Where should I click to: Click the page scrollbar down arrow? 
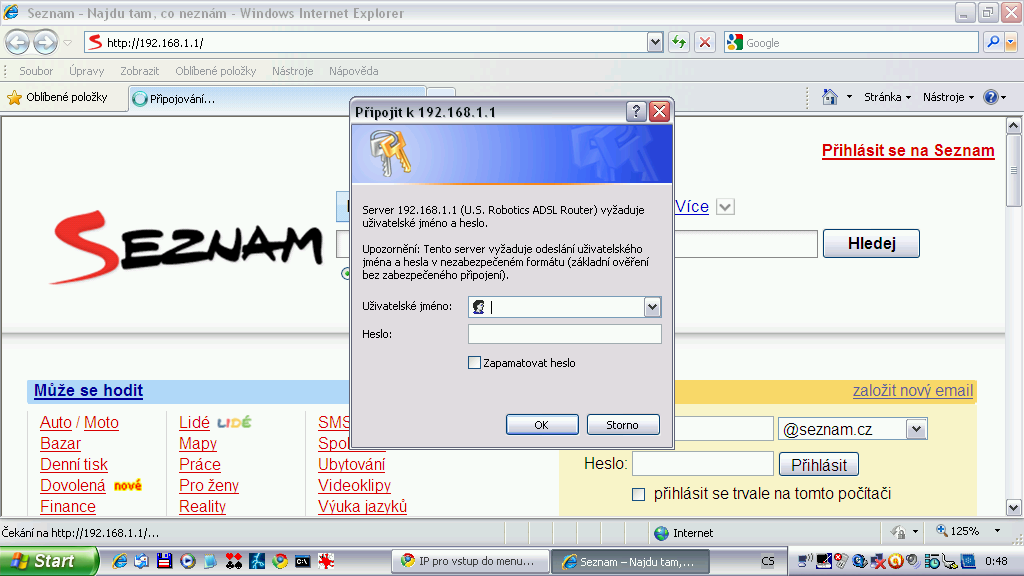coord(1013,507)
